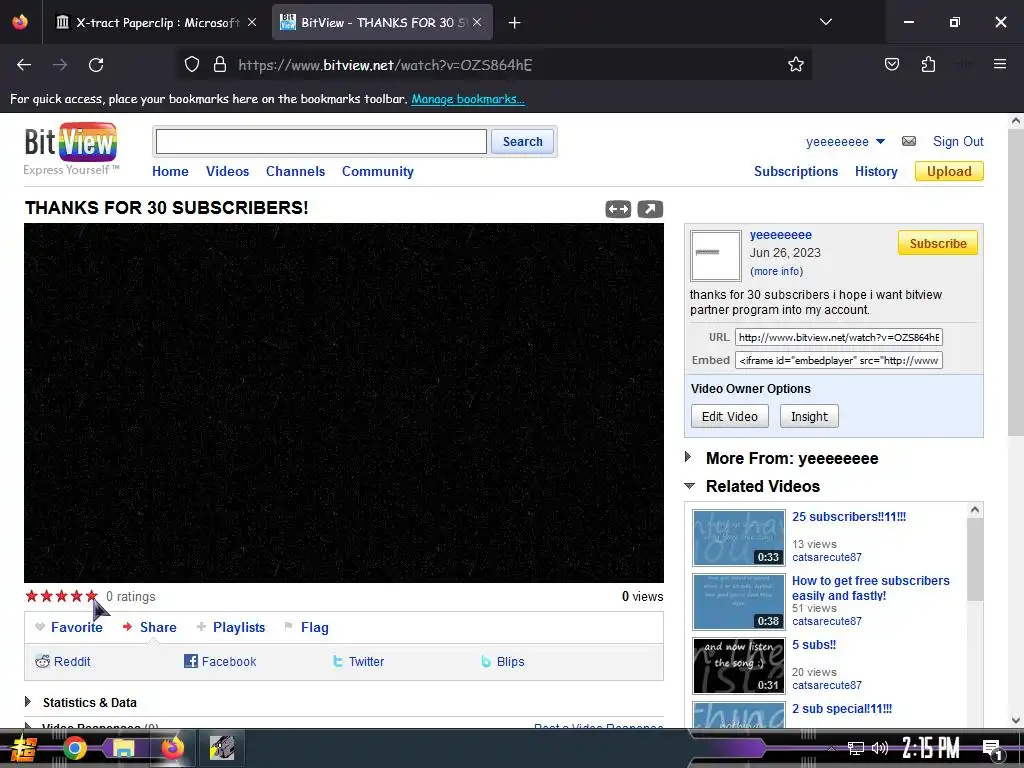Open the Subscriptions link
This screenshot has width=1024, height=768.
tap(795, 171)
